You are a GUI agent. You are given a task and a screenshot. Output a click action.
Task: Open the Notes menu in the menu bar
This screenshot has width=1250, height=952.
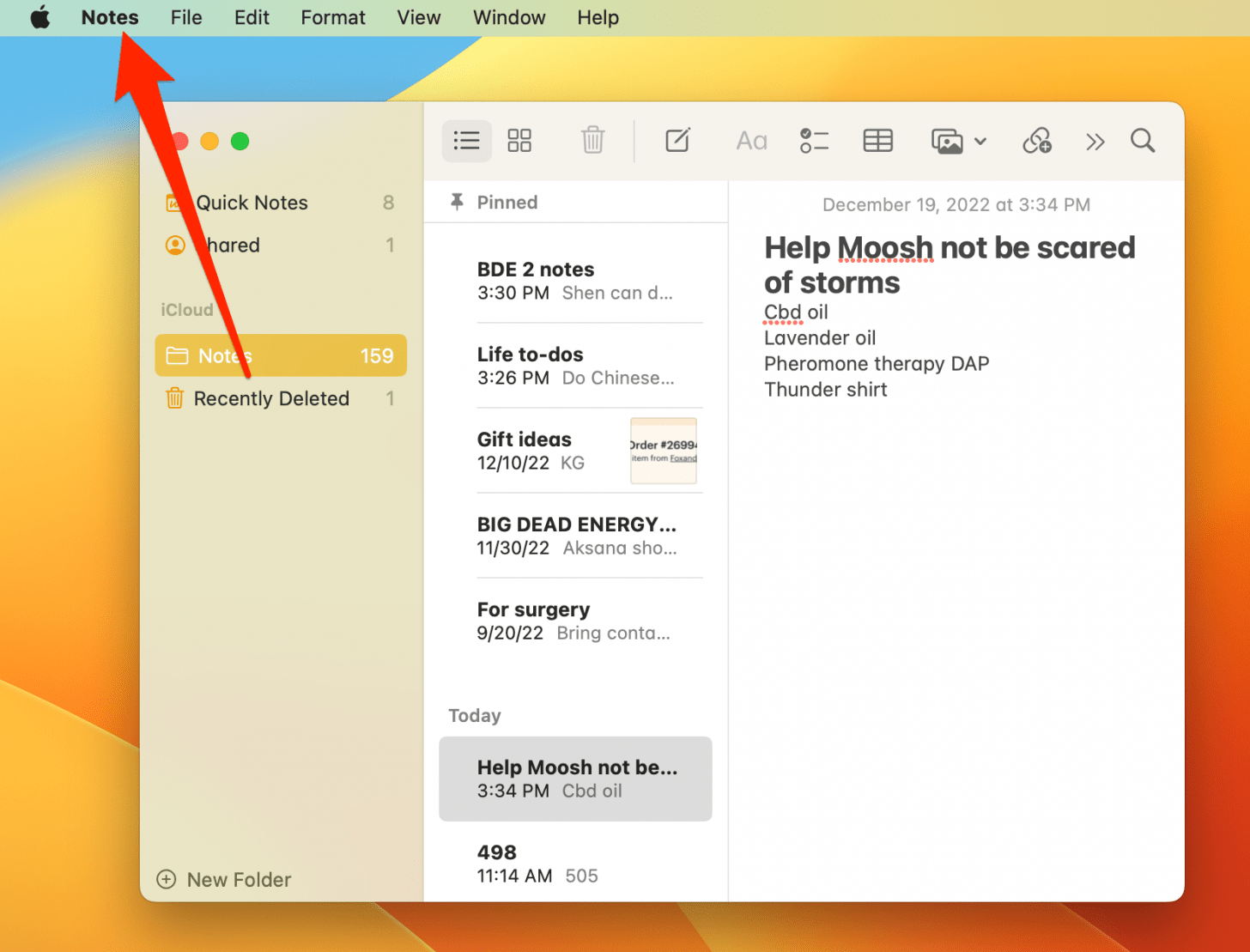point(109,17)
